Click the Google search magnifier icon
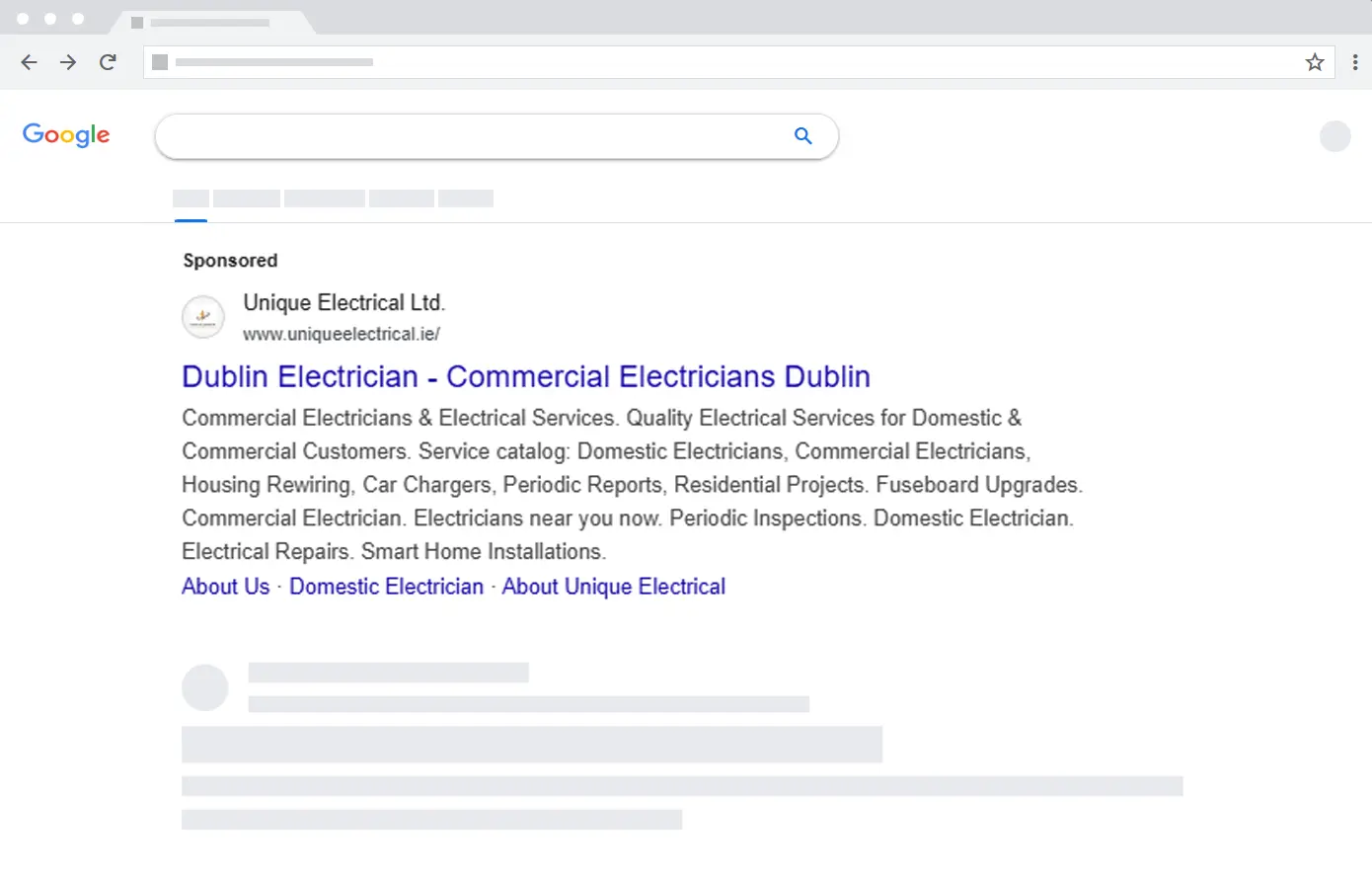This screenshot has width=1372, height=876. [802, 135]
